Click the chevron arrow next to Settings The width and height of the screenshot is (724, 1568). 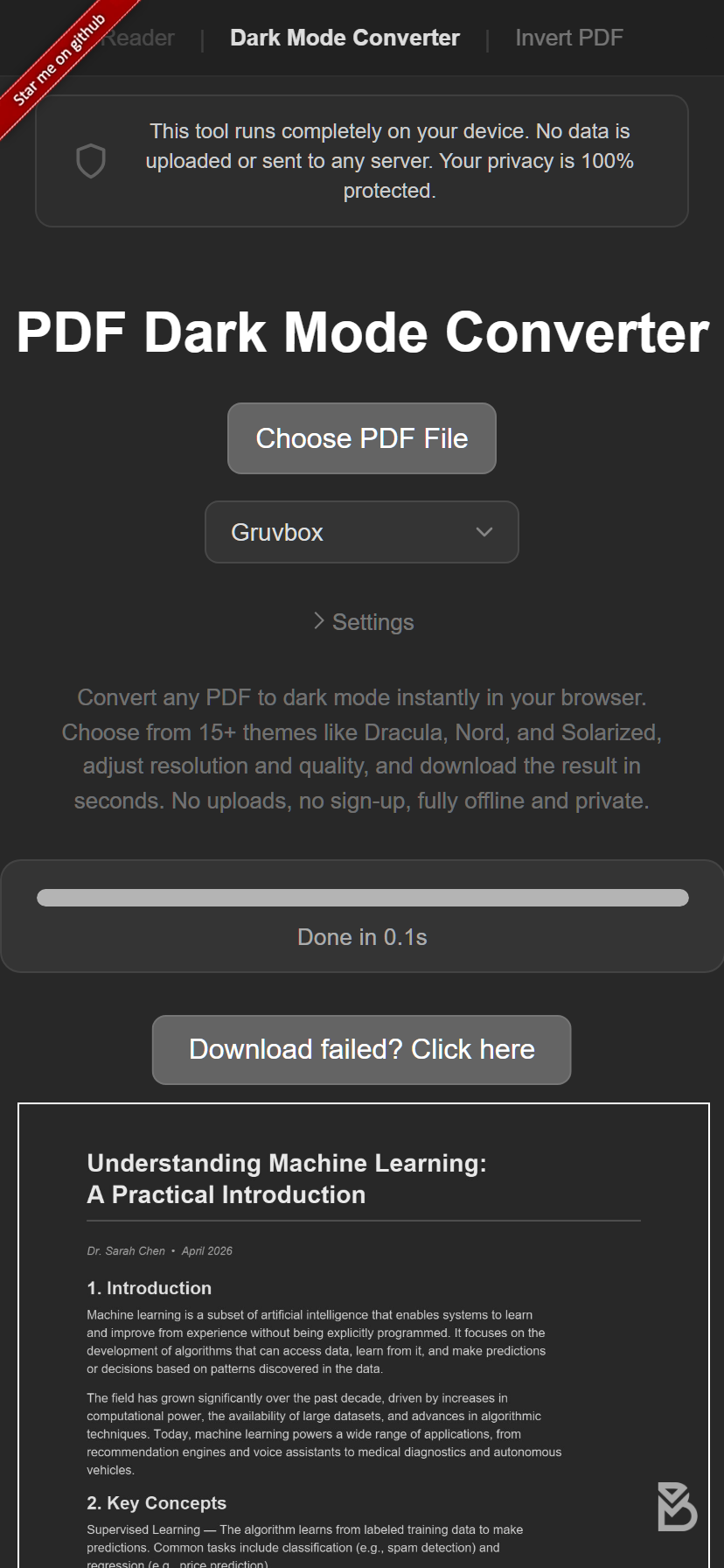[x=319, y=621]
